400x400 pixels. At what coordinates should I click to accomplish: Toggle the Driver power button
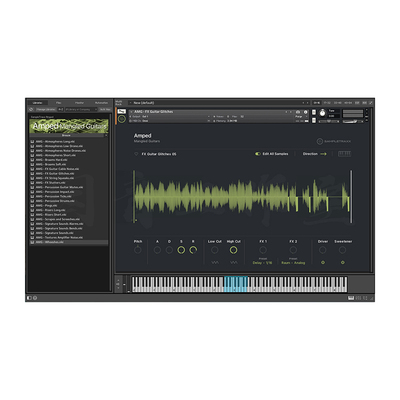[323, 263]
